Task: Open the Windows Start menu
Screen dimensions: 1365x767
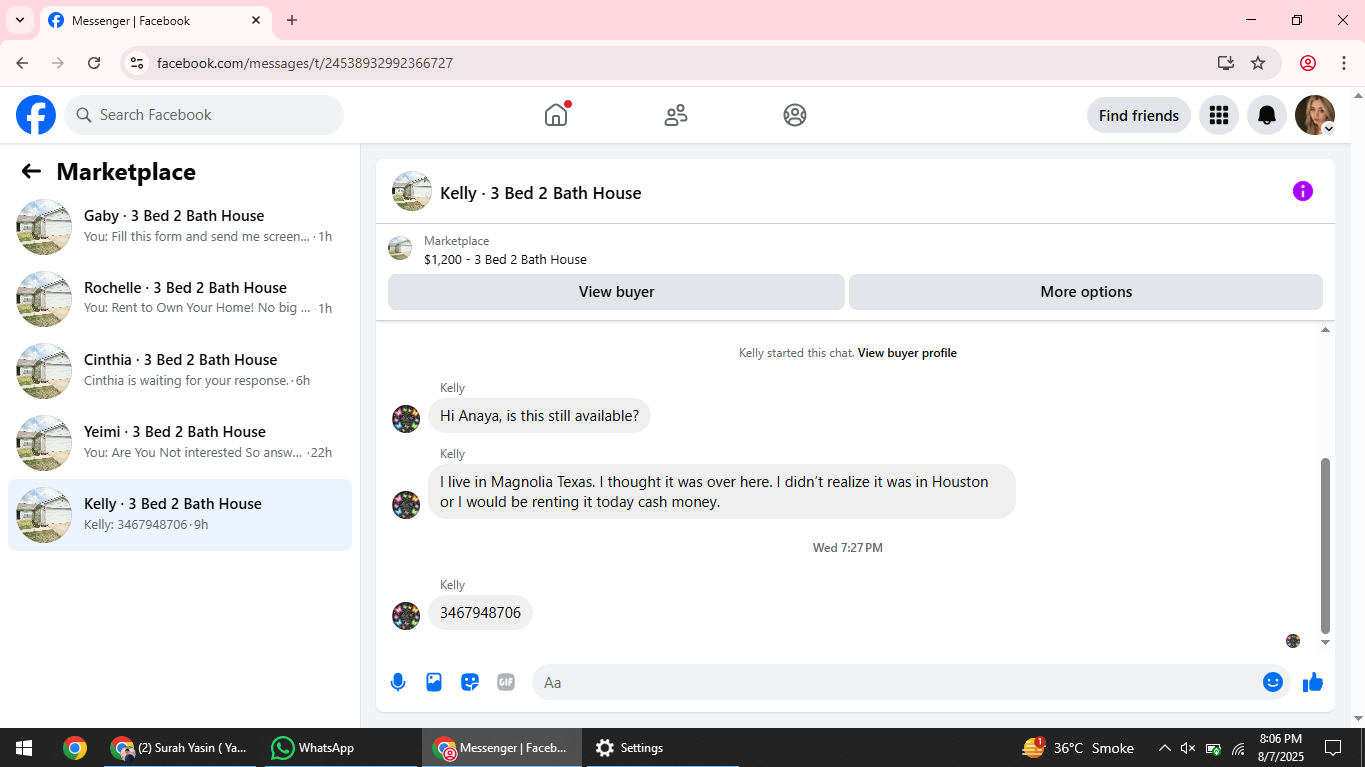Action: pos(23,748)
